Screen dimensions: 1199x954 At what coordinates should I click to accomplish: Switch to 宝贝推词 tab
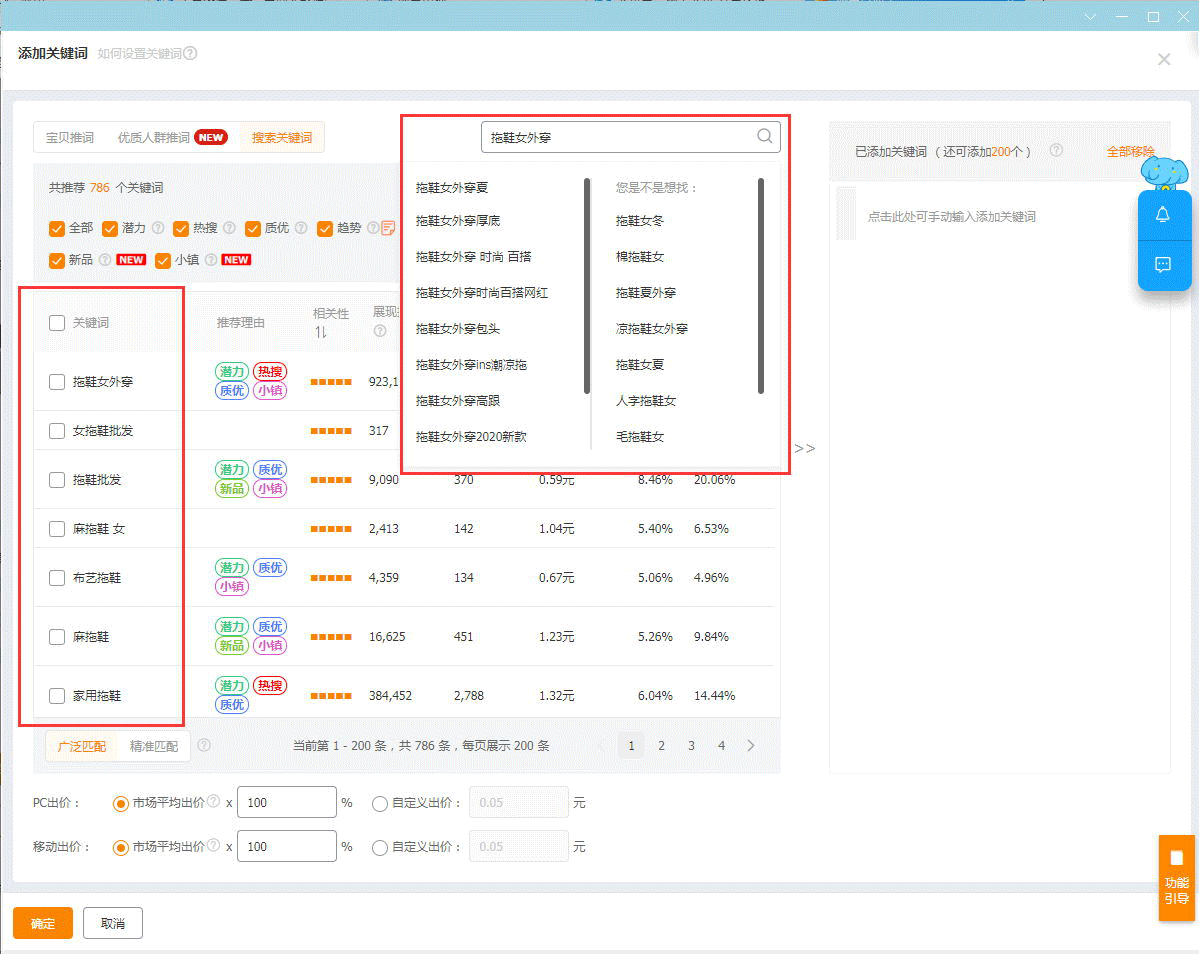point(70,138)
